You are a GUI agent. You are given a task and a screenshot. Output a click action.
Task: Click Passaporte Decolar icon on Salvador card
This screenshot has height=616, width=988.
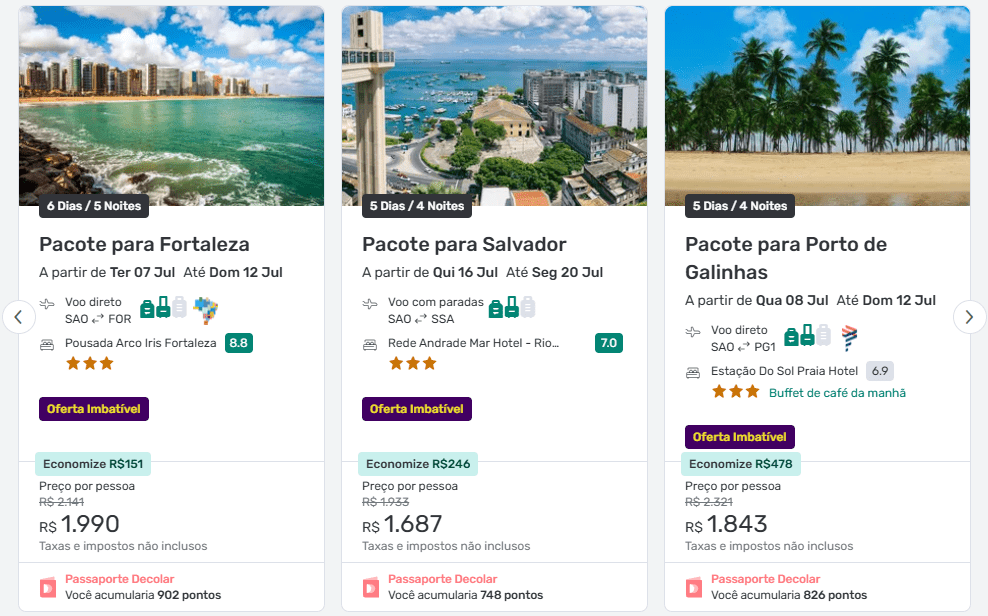[371, 587]
